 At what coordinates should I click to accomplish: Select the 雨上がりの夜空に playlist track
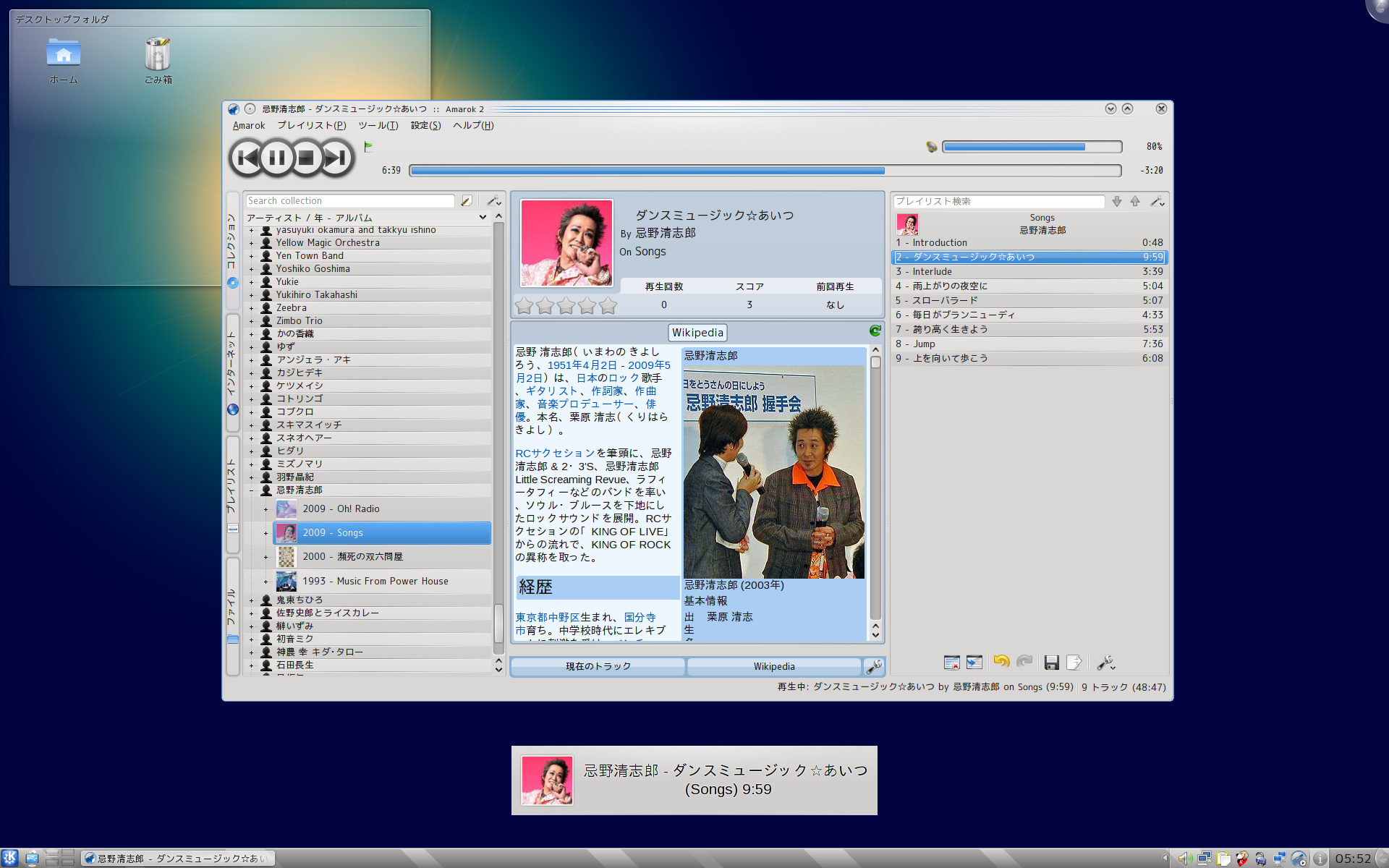(x=1029, y=286)
